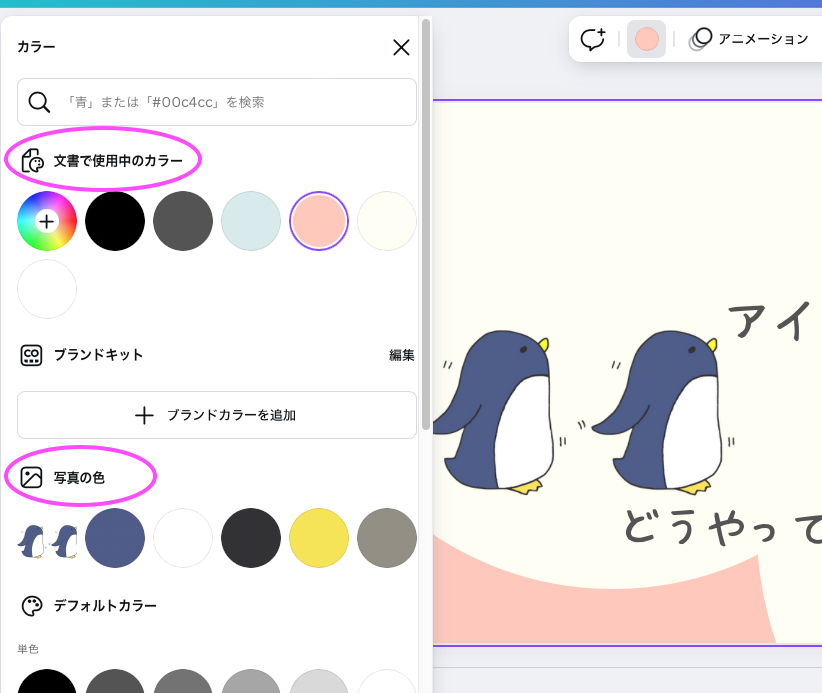Screen dimensions: 822x693
Task: Open the add comment speech bubble icon
Action: (593, 39)
